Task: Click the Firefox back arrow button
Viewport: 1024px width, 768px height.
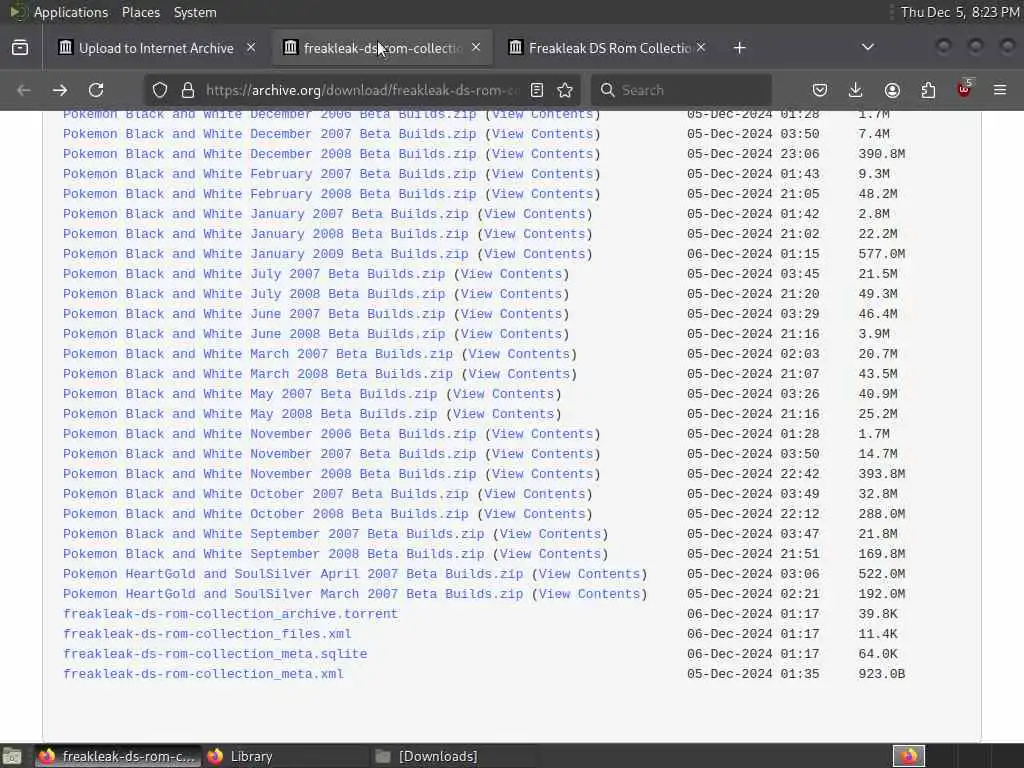Action: coord(24,90)
